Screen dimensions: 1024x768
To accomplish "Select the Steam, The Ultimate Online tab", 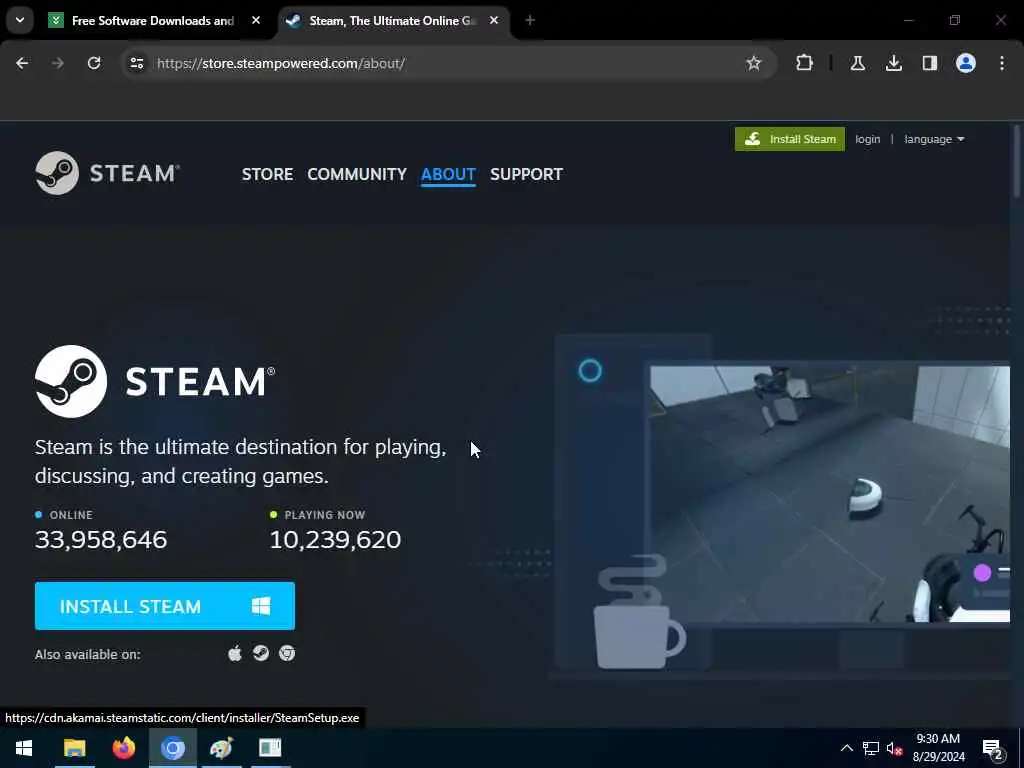I will point(392,21).
